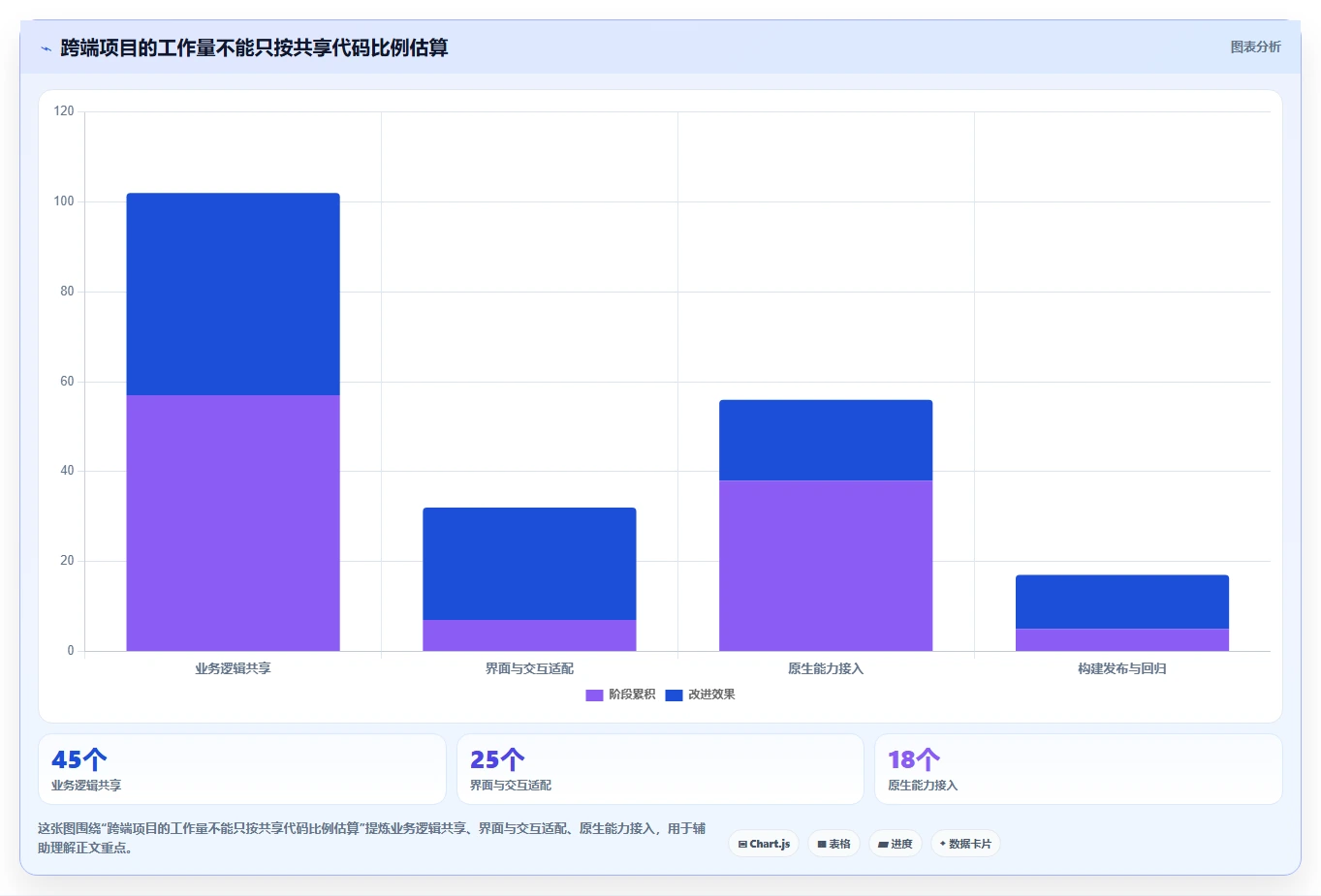Click the lightning icon beside the chart title
Viewport: 1321px width, 896px height.
[46, 48]
